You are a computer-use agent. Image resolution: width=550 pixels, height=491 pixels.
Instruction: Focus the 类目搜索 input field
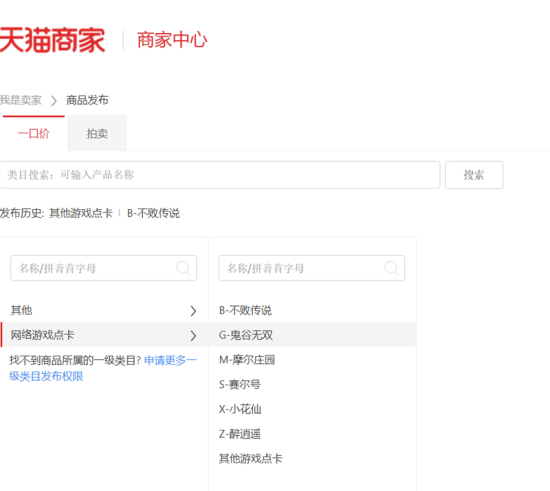220,175
